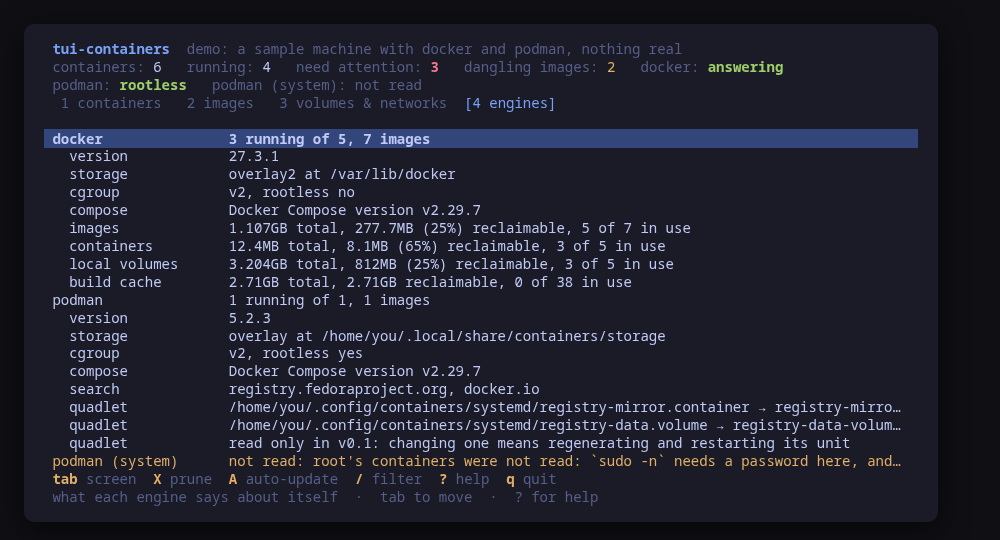Open the '2 images' tab
1000x540 pixels.
point(219,103)
